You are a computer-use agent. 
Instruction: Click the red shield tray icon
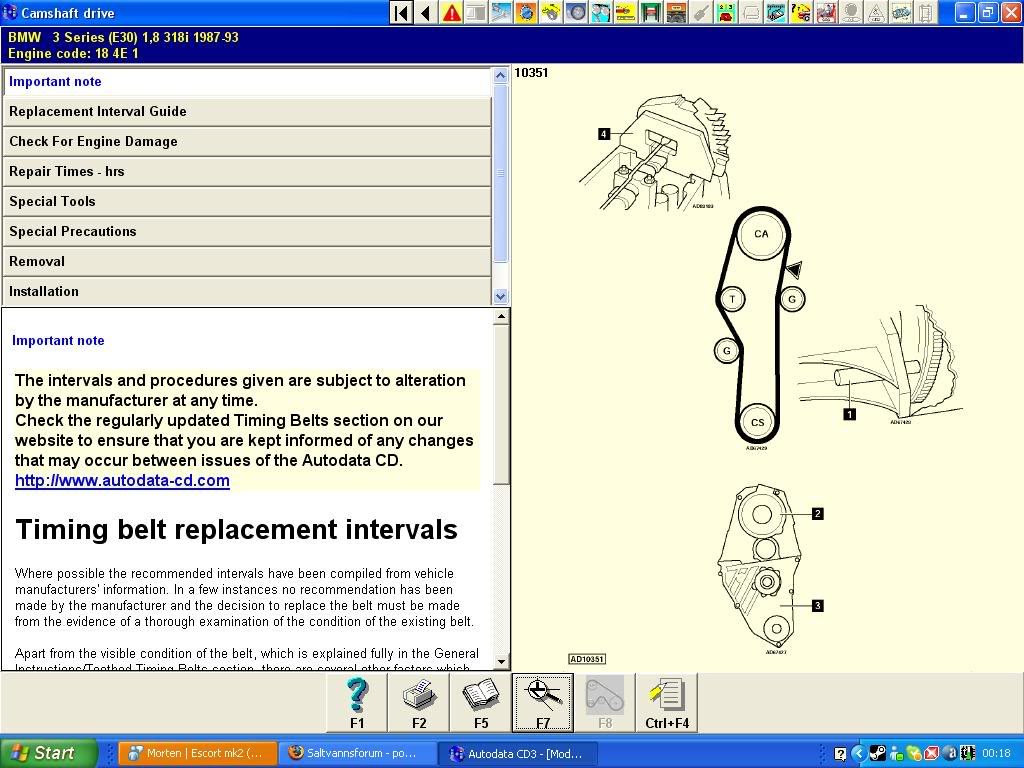coord(932,754)
